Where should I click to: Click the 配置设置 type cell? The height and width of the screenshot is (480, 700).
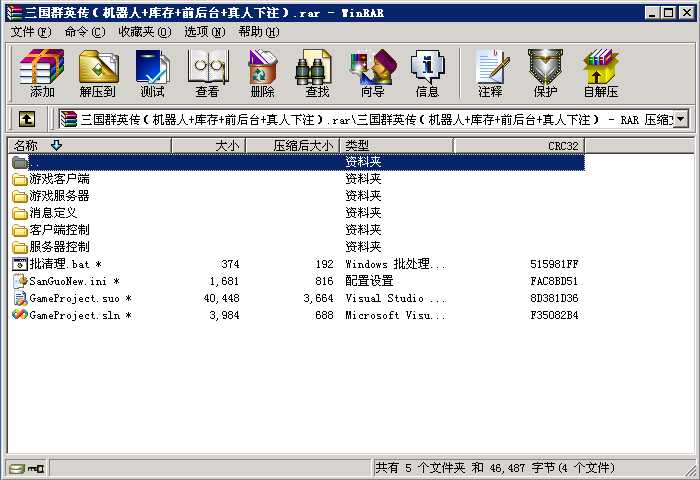369,281
